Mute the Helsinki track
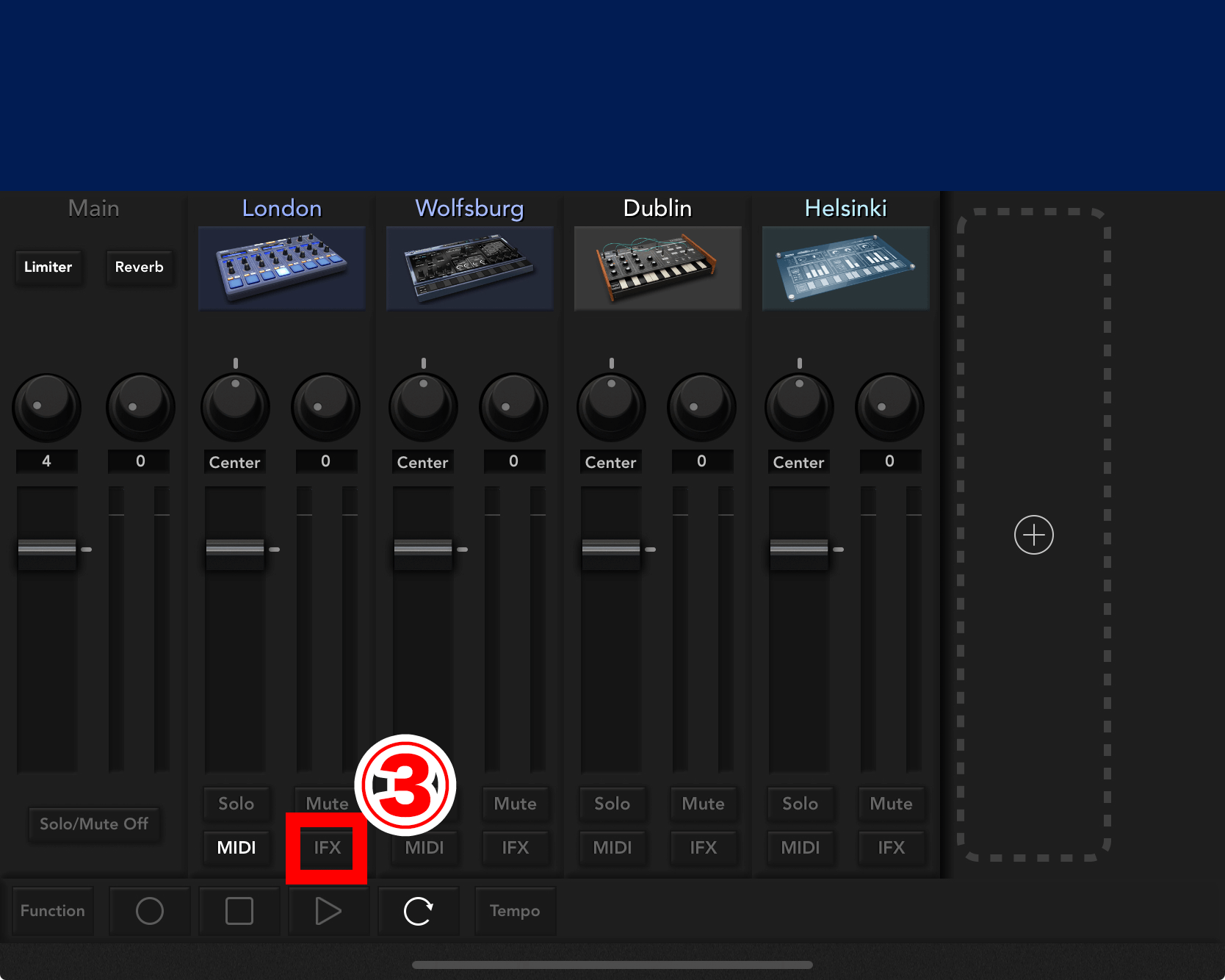 click(892, 804)
